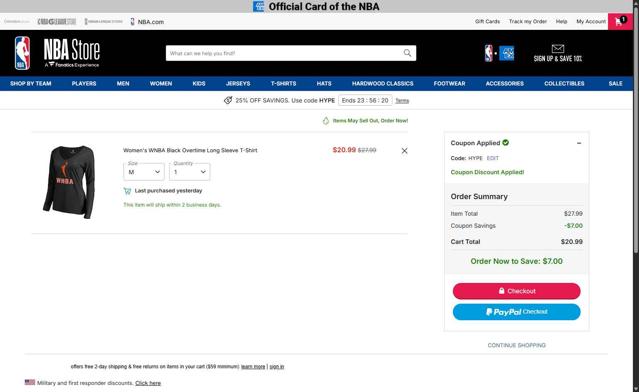This screenshot has height=392, width=639.
Task: Click the NBA and American Express partner logo
Action: (x=499, y=53)
